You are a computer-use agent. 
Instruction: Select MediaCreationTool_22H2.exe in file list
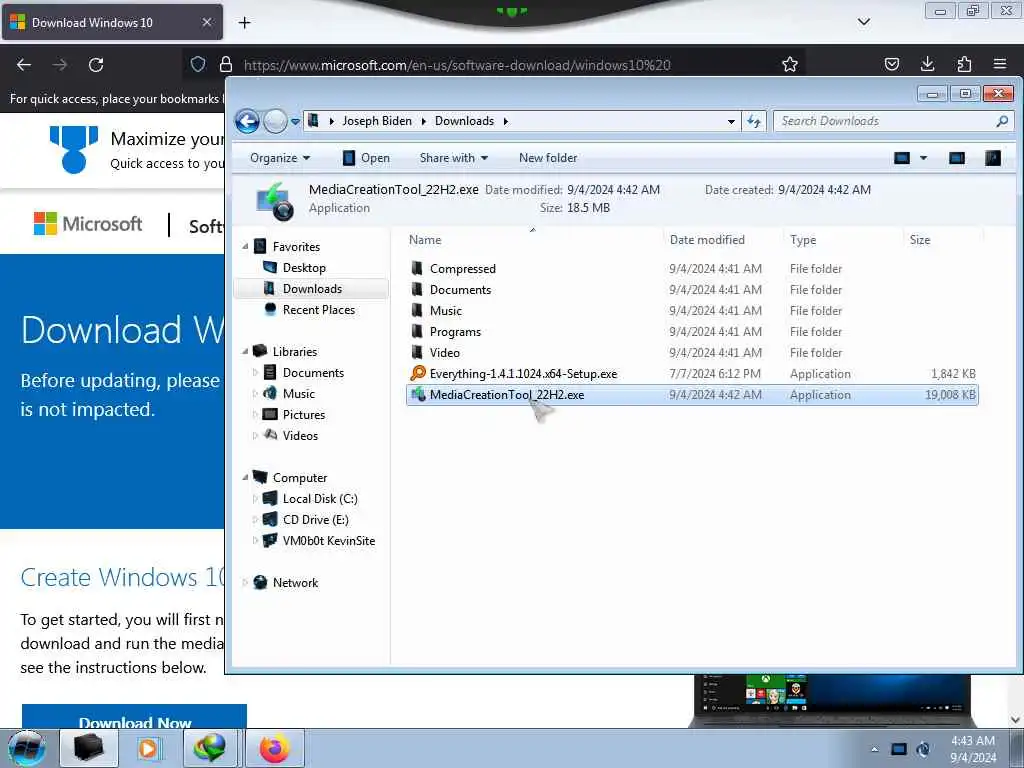(x=692, y=395)
